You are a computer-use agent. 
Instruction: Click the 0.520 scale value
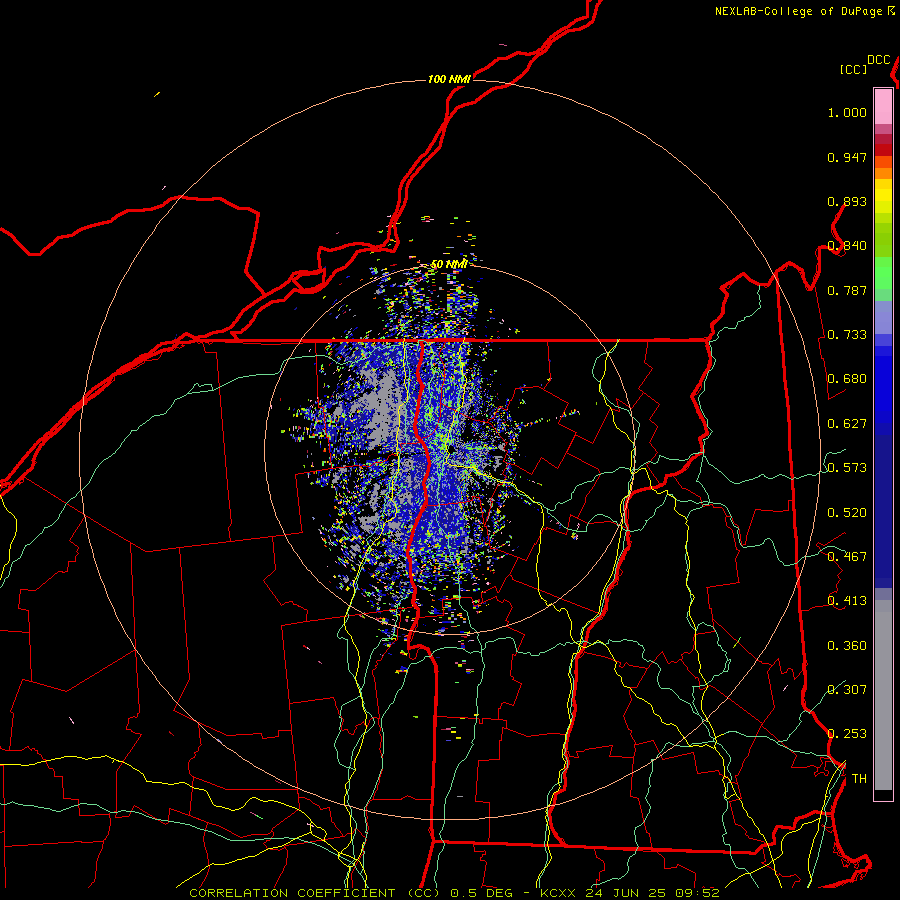pyautogui.click(x=847, y=513)
